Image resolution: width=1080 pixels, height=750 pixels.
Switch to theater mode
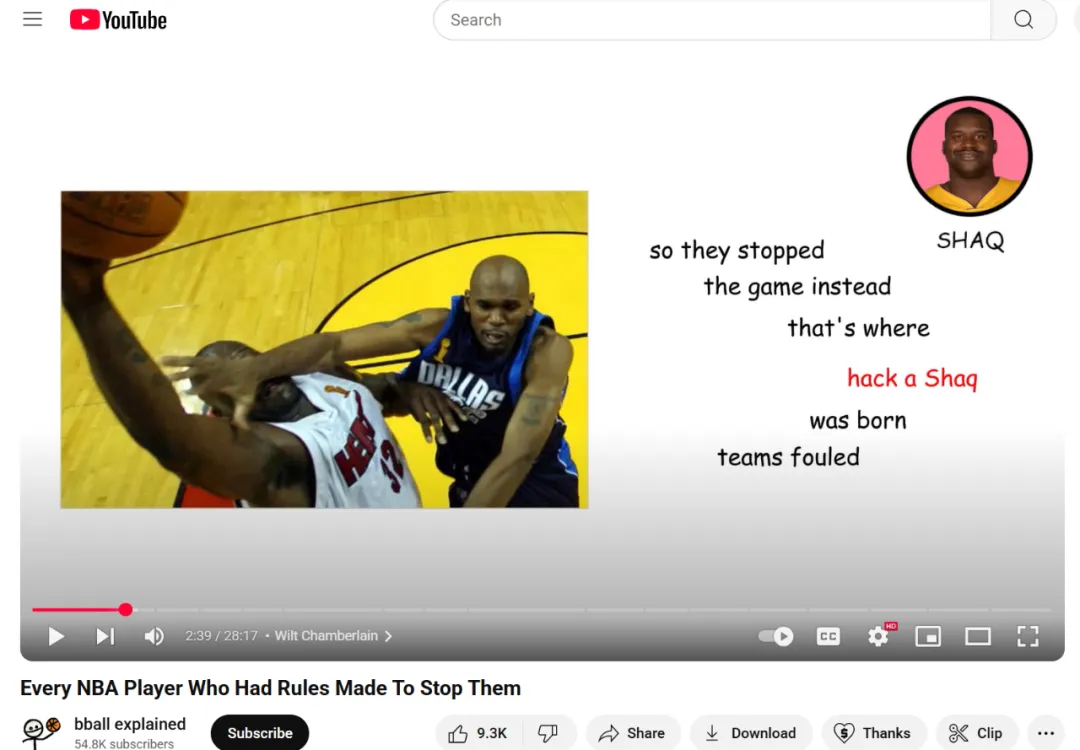[977, 636]
